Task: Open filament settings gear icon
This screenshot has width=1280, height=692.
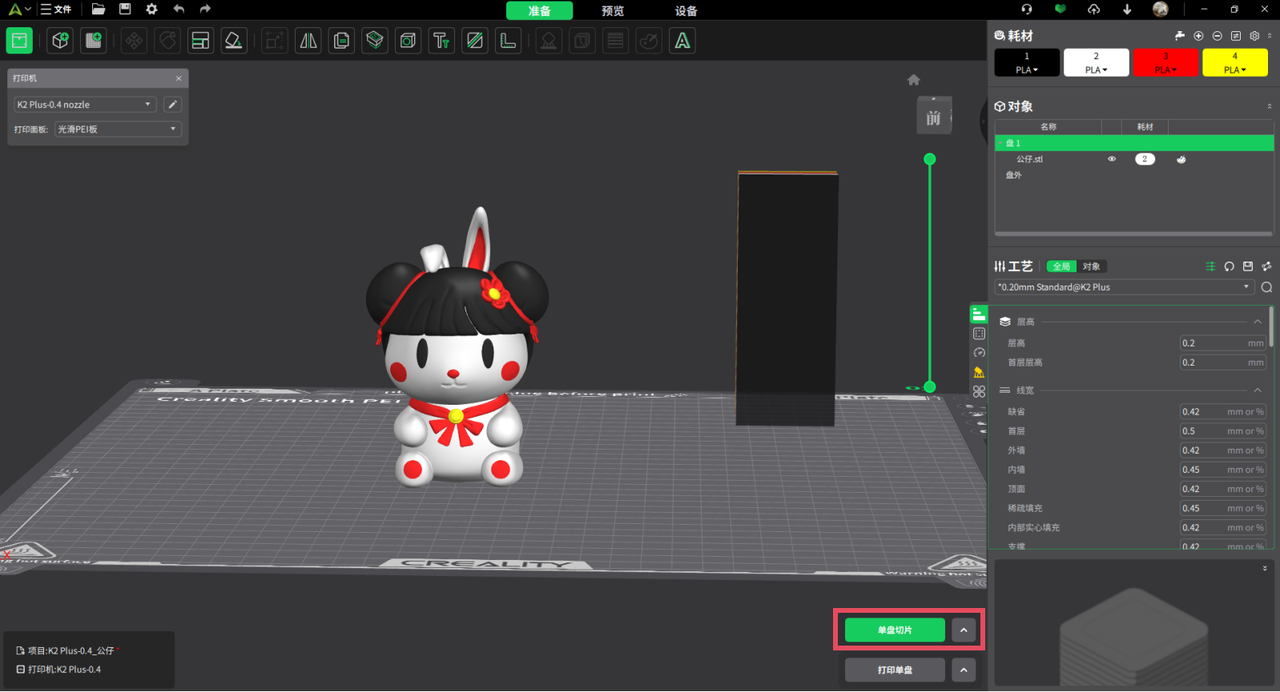Action: [x=1255, y=36]
